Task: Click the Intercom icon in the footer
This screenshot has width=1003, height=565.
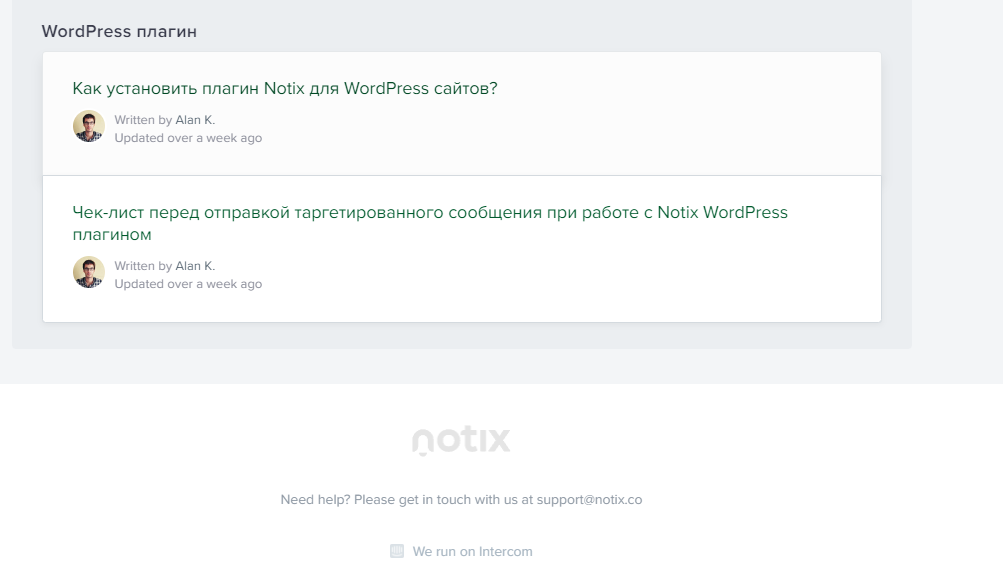Action: [397, 551]
